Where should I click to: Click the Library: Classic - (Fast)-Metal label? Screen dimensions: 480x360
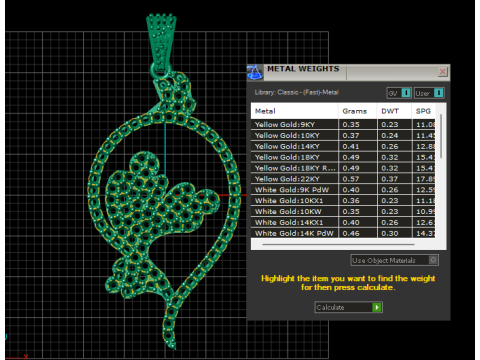coord(297,92)
